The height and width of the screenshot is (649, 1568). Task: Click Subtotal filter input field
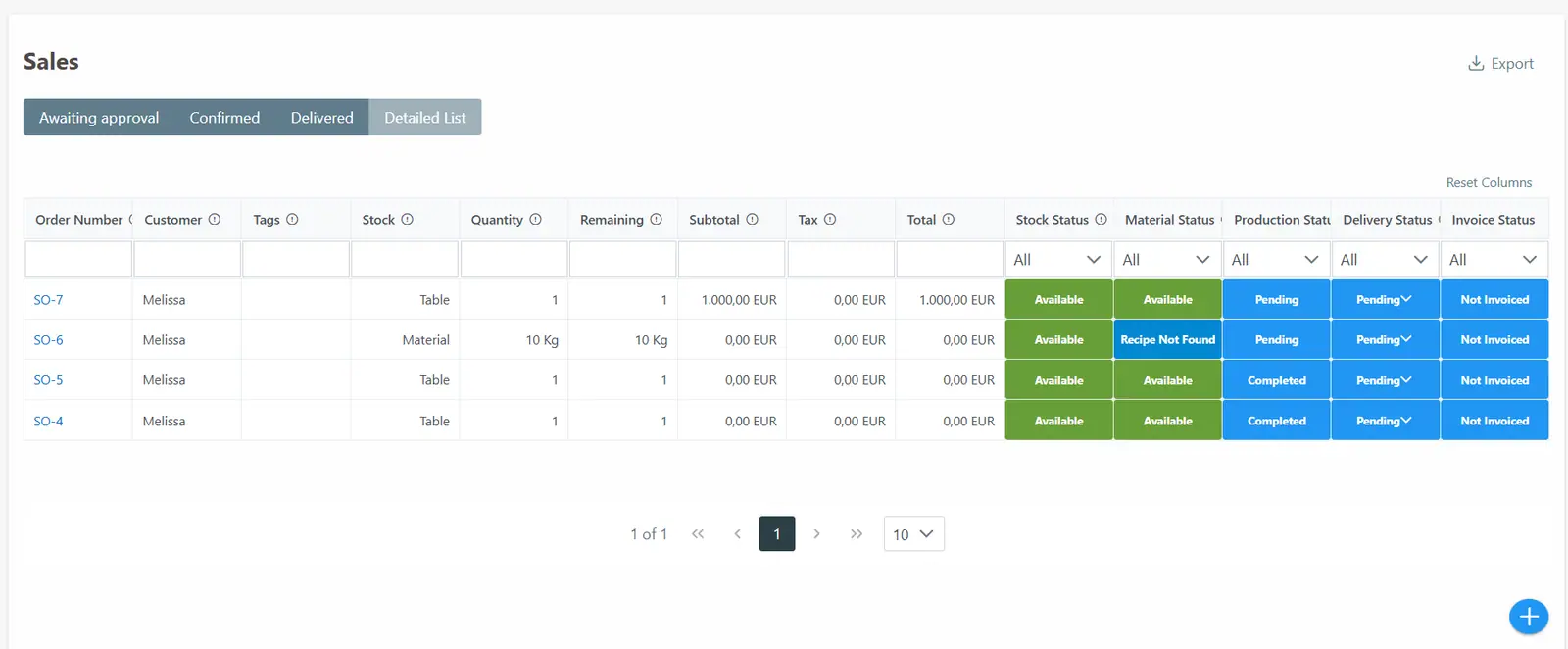tap(732, 260)
